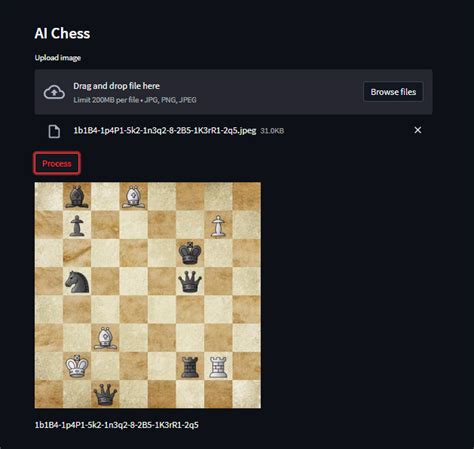
Task: Click the black king piece
Action: pyautogui.click(x=190, y=253)
